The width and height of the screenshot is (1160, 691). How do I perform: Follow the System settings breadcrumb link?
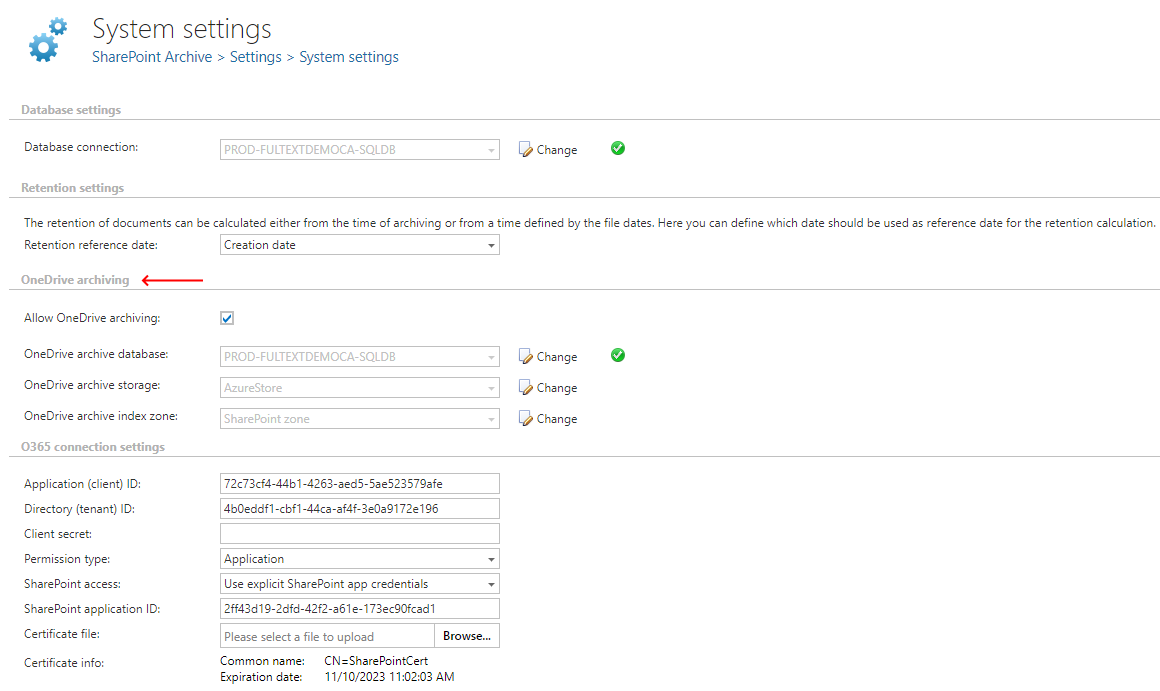coord(348,57)
